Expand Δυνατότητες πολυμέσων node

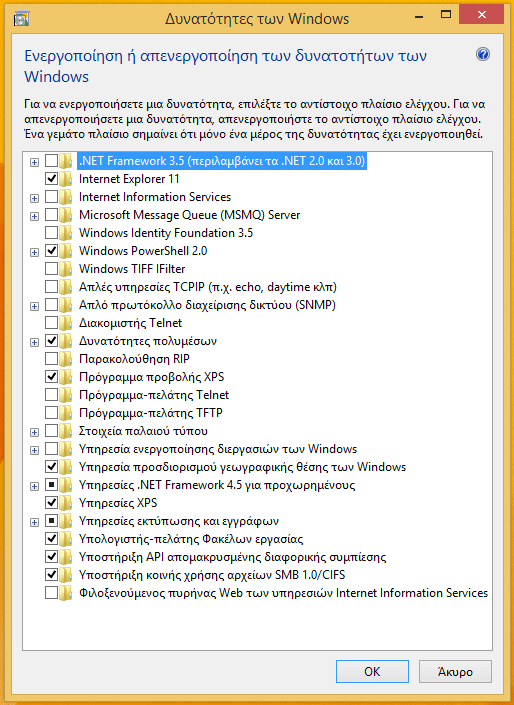(34, 342)
